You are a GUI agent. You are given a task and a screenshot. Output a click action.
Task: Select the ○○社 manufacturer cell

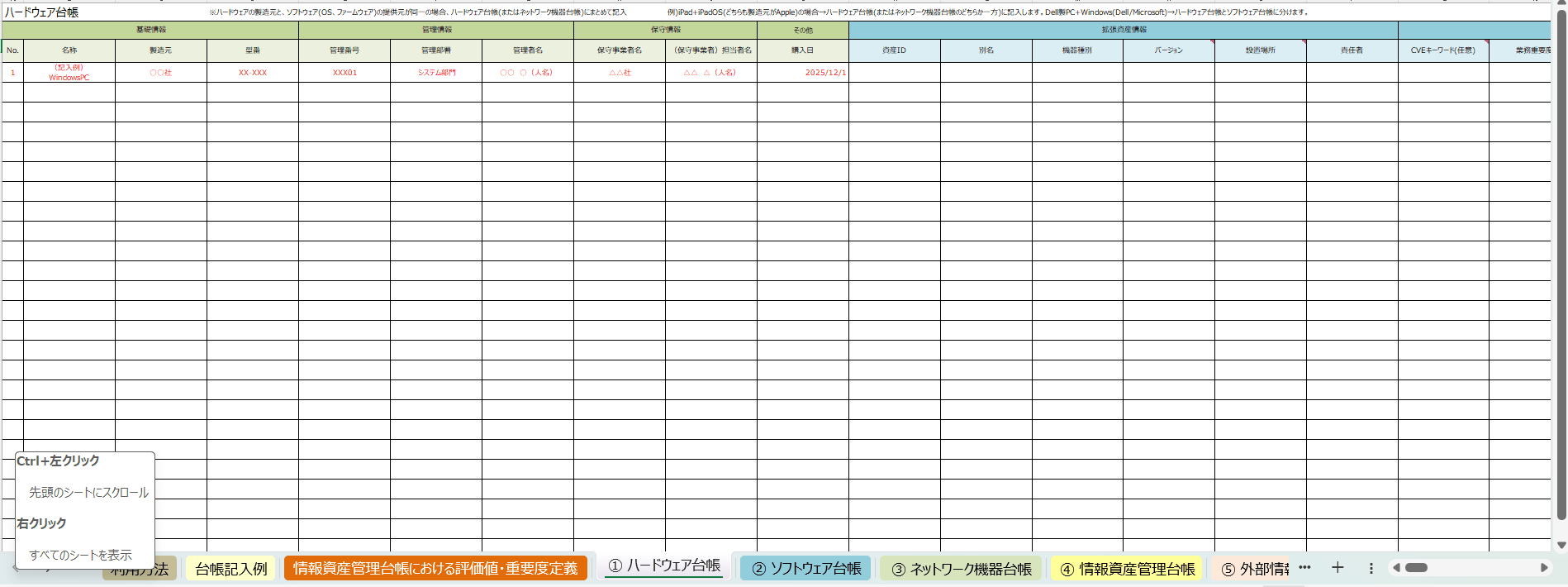pos(161,73)
